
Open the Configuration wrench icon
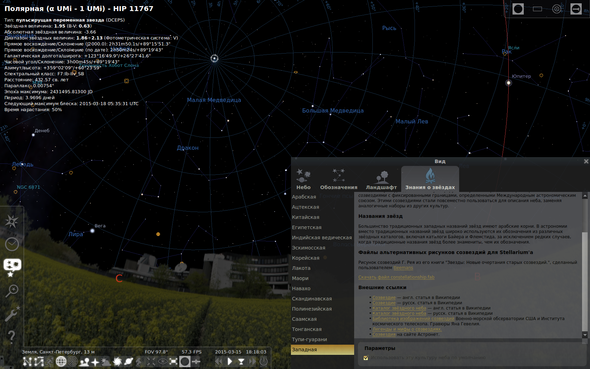pos(12,313)
